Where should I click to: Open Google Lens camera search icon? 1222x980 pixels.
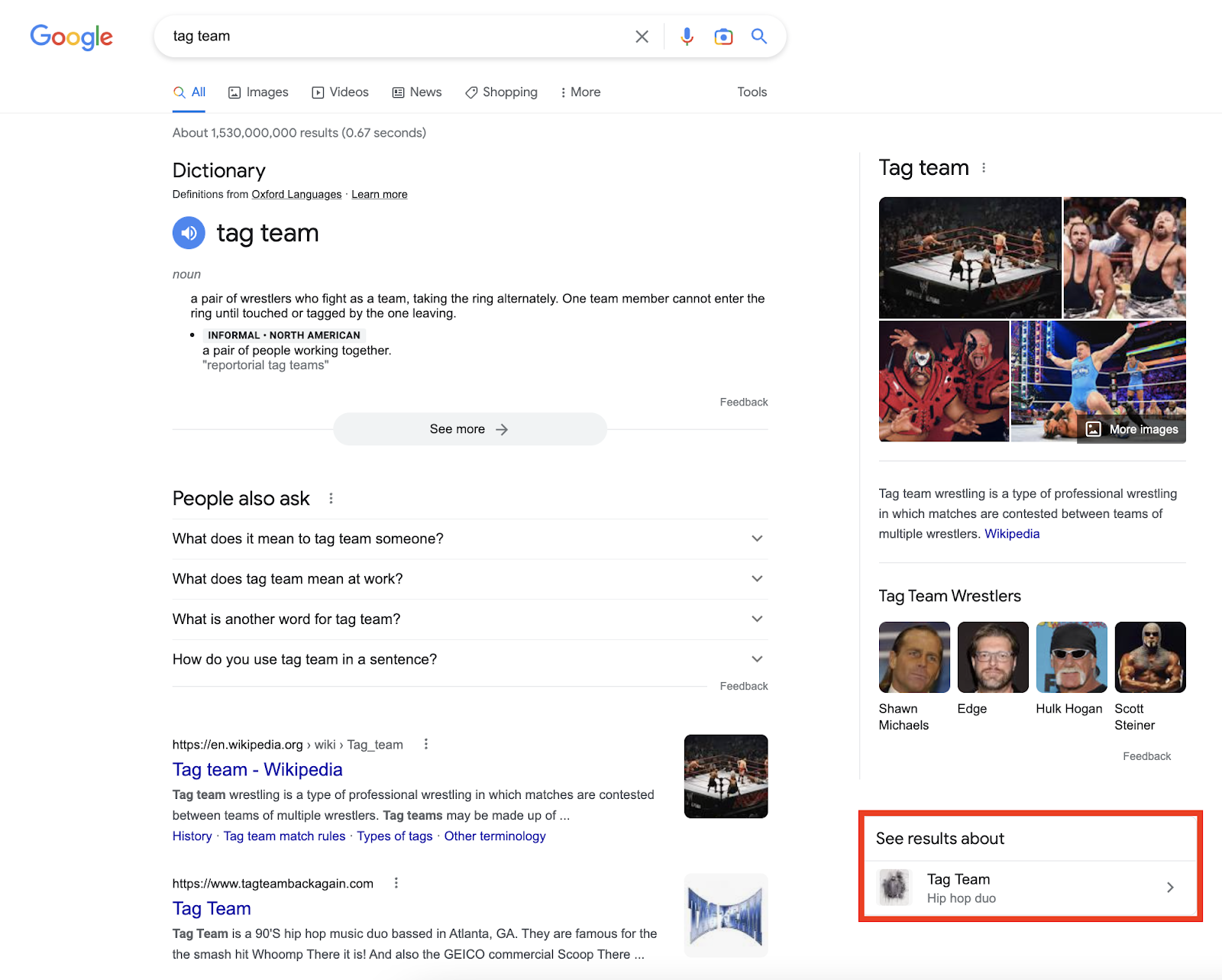click(723, 36)
